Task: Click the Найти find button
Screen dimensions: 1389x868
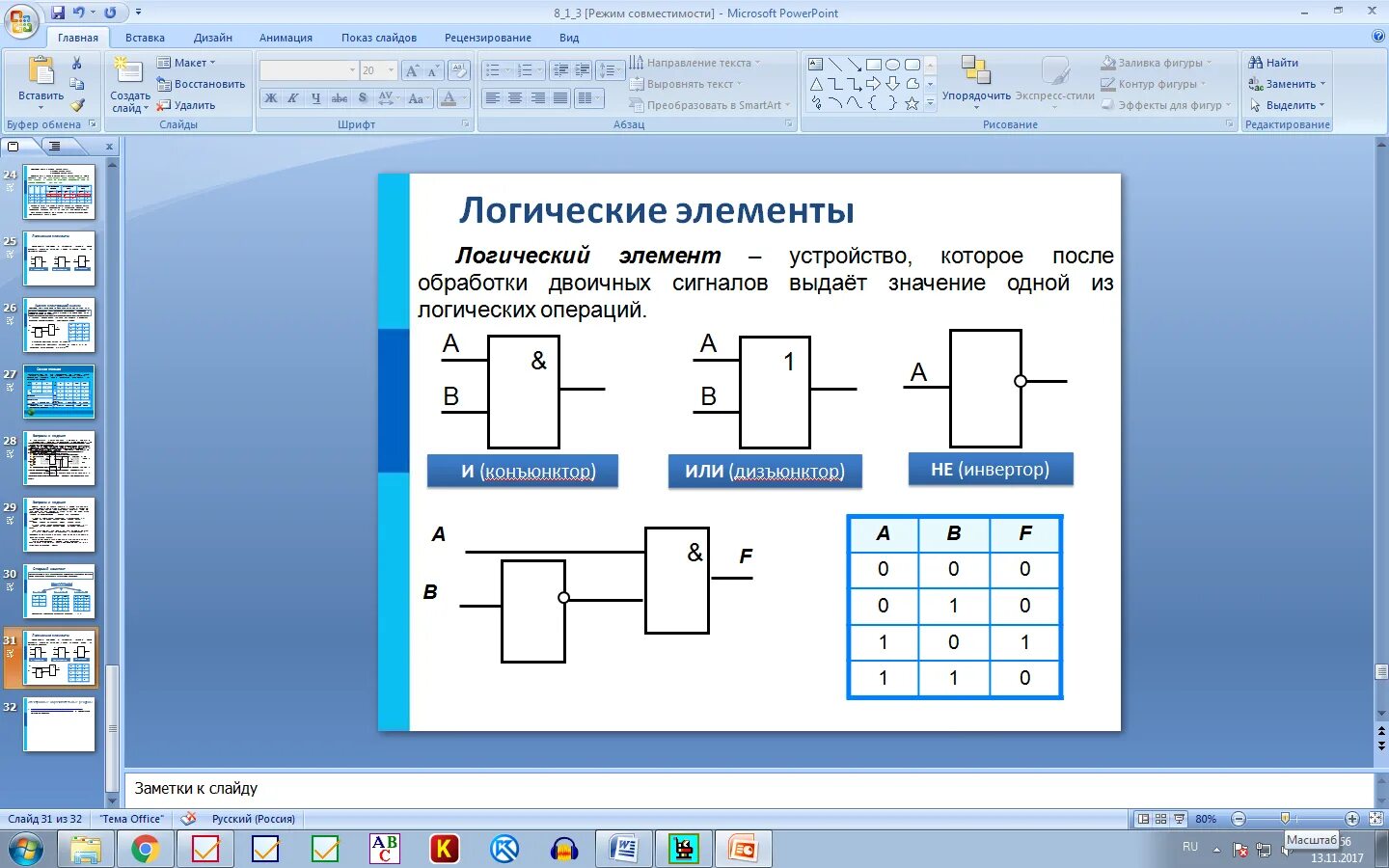Action: [1274, 63]
